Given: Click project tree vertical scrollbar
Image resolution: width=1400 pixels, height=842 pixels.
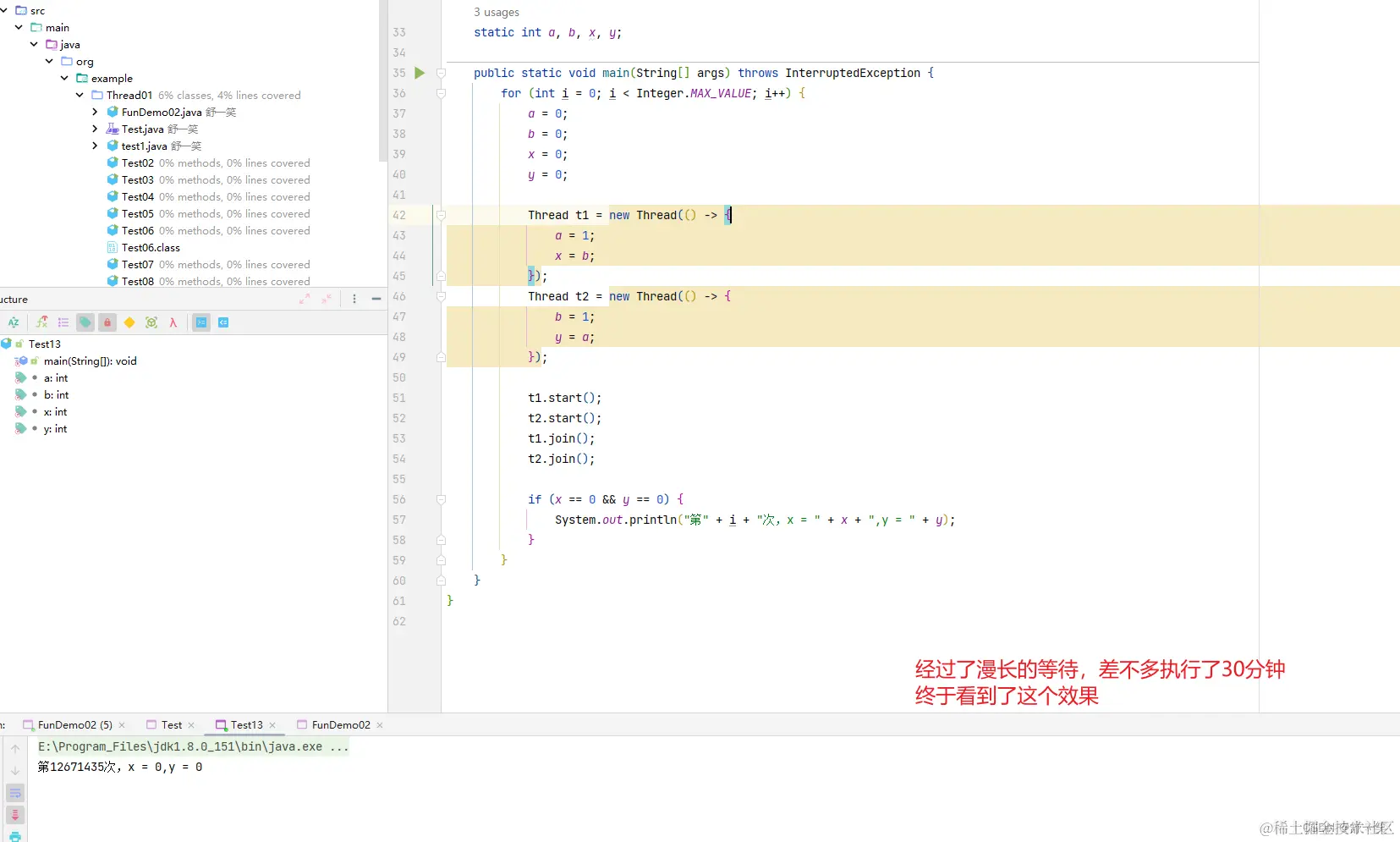Looking at the screenshot, I should (383, 80).
